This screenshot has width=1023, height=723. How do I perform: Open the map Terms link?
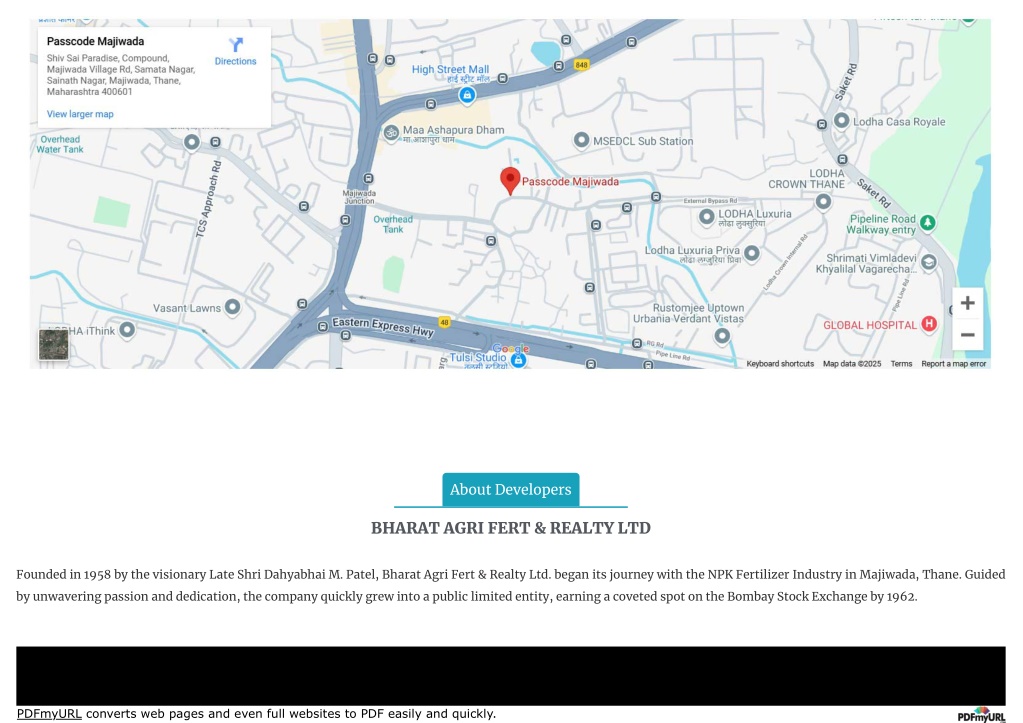coord(901,364)
